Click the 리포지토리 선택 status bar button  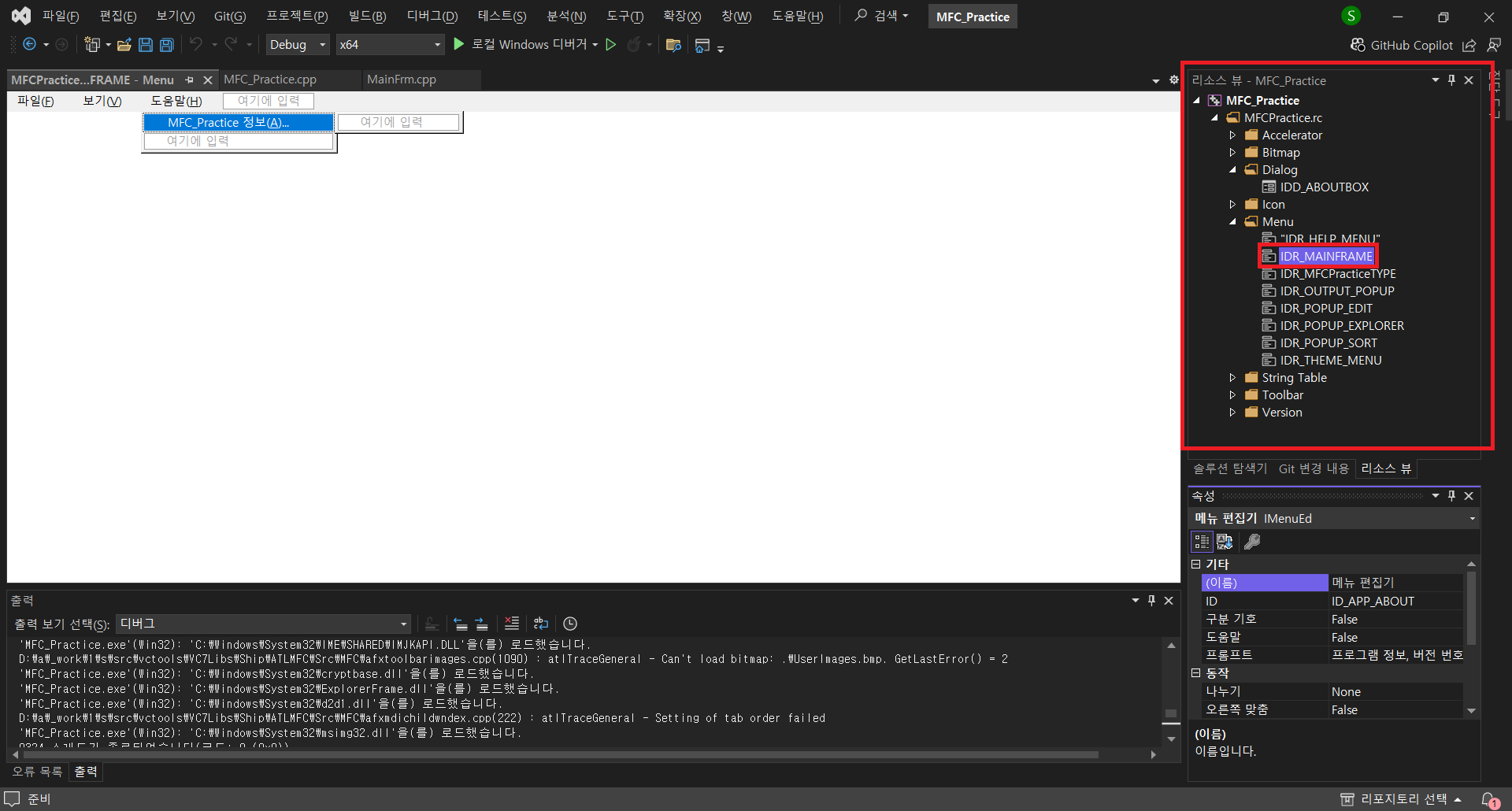(x=1402, y=799)
